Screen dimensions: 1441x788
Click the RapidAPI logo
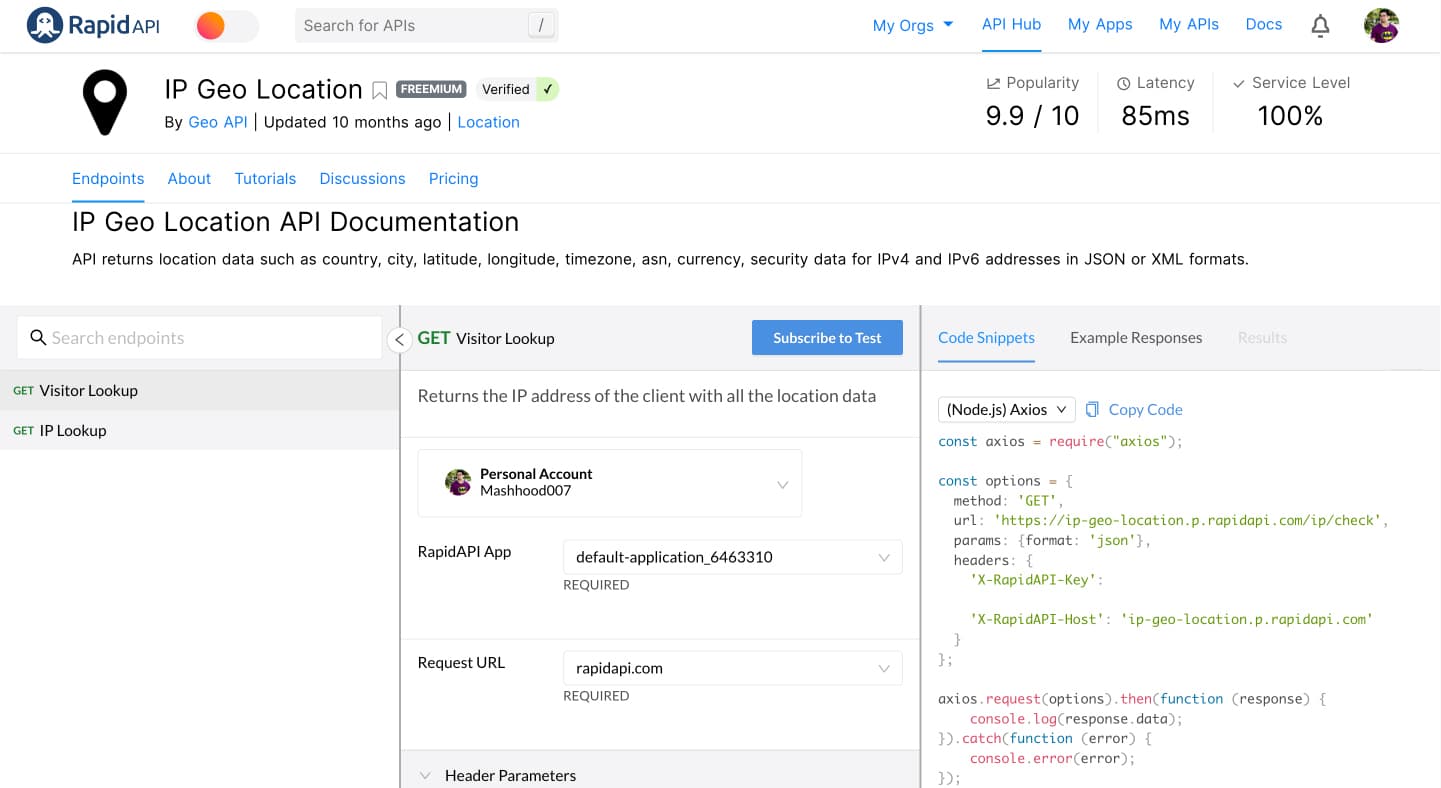coord(93,25)
